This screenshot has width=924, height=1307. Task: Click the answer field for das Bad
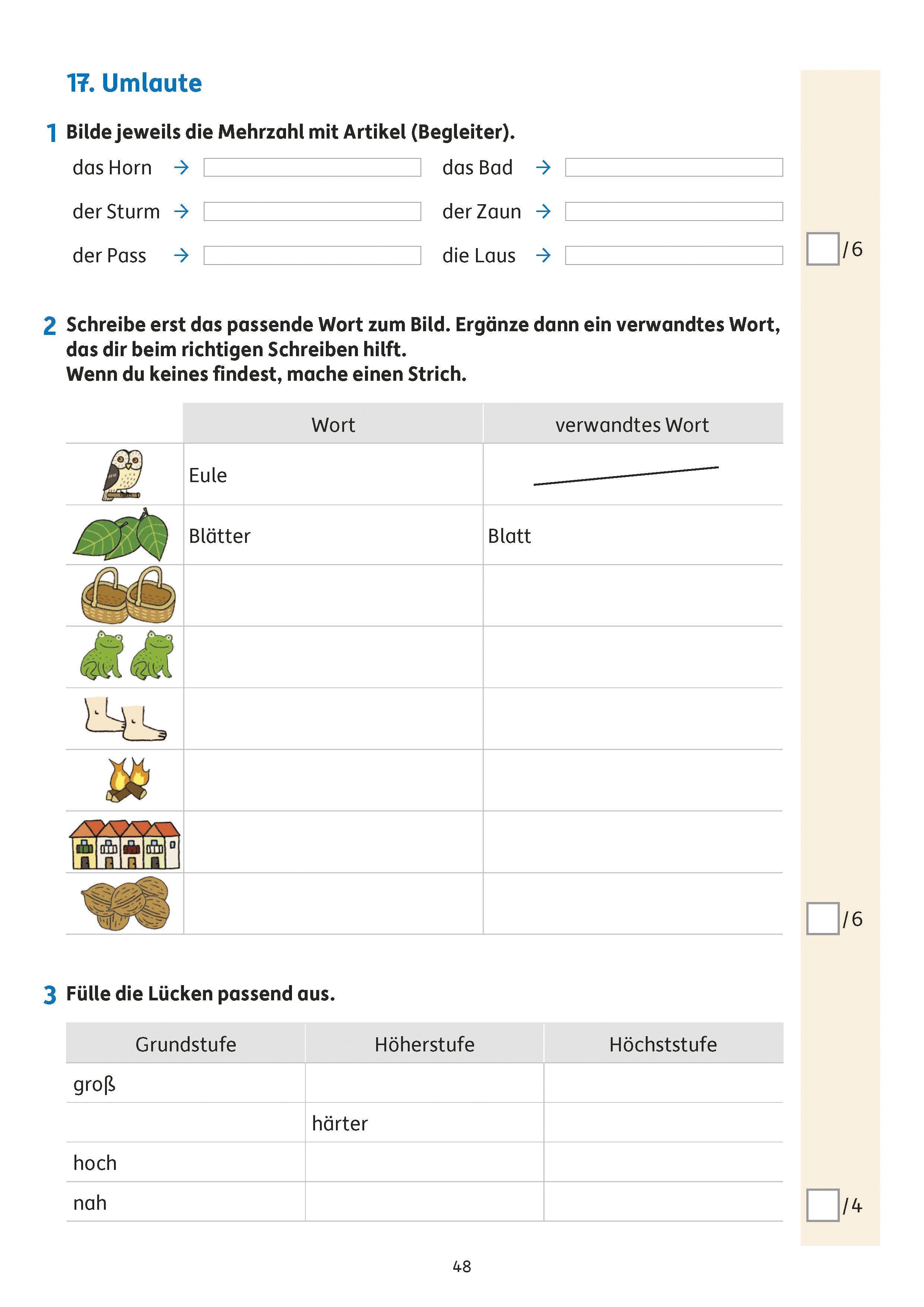(x=674, y=167)
